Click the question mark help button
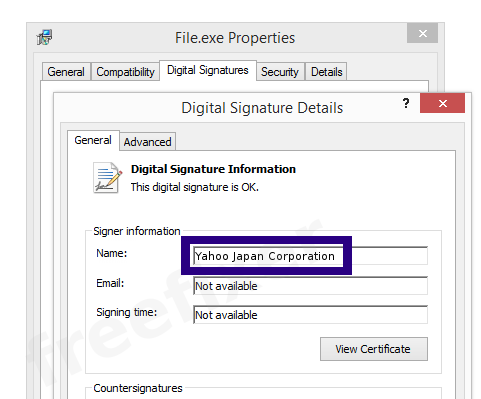Image resolution: width=481 pixels, height=399 pixels. (406, 103)
